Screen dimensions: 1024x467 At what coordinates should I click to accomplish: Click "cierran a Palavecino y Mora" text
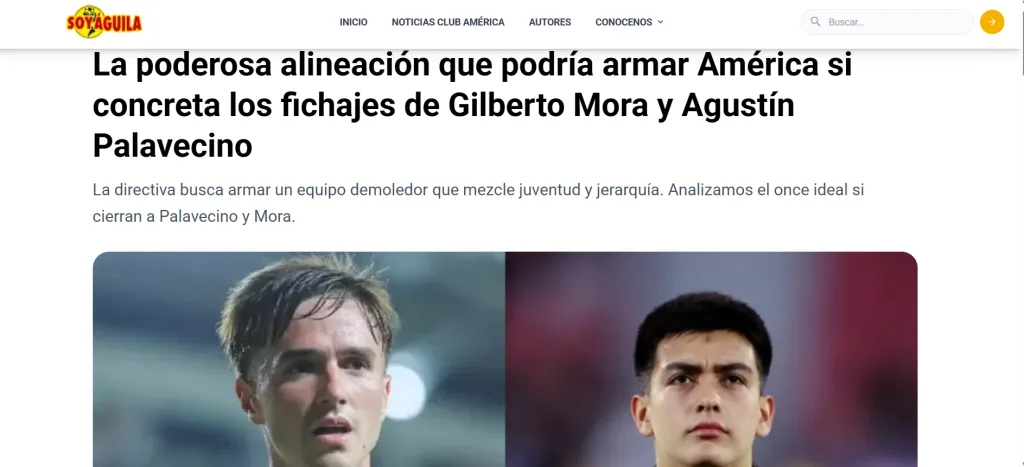pyautogui.click(x=194, y=217)
